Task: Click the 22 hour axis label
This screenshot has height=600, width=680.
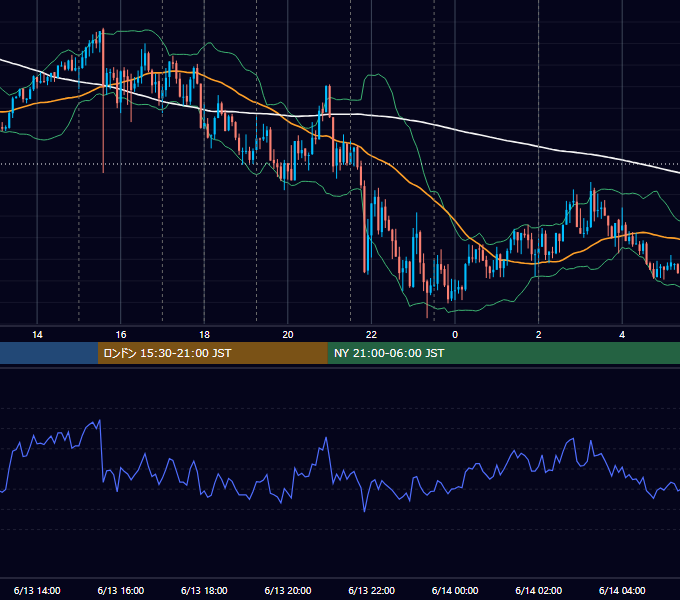Action: (x=371, y=335)
